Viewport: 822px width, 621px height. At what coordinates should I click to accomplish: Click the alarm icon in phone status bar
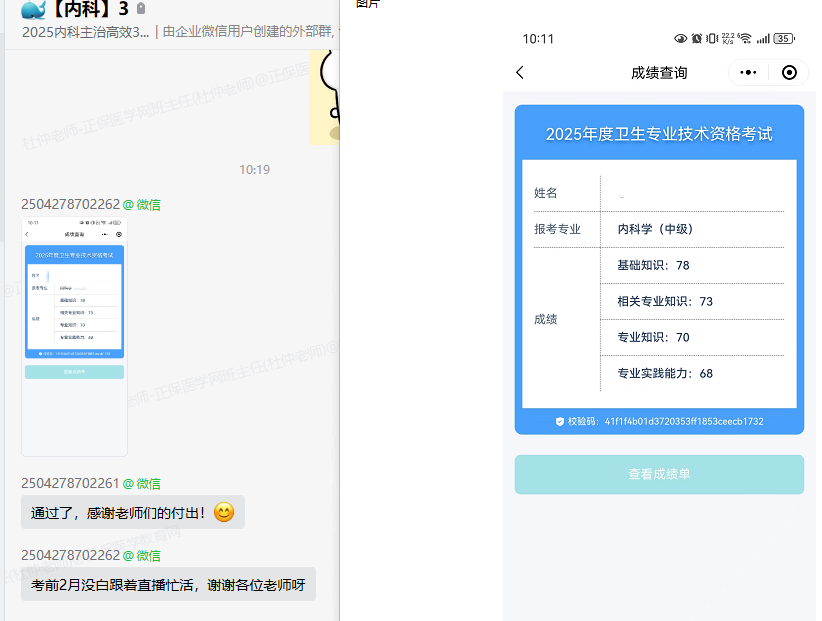[696, 39]
